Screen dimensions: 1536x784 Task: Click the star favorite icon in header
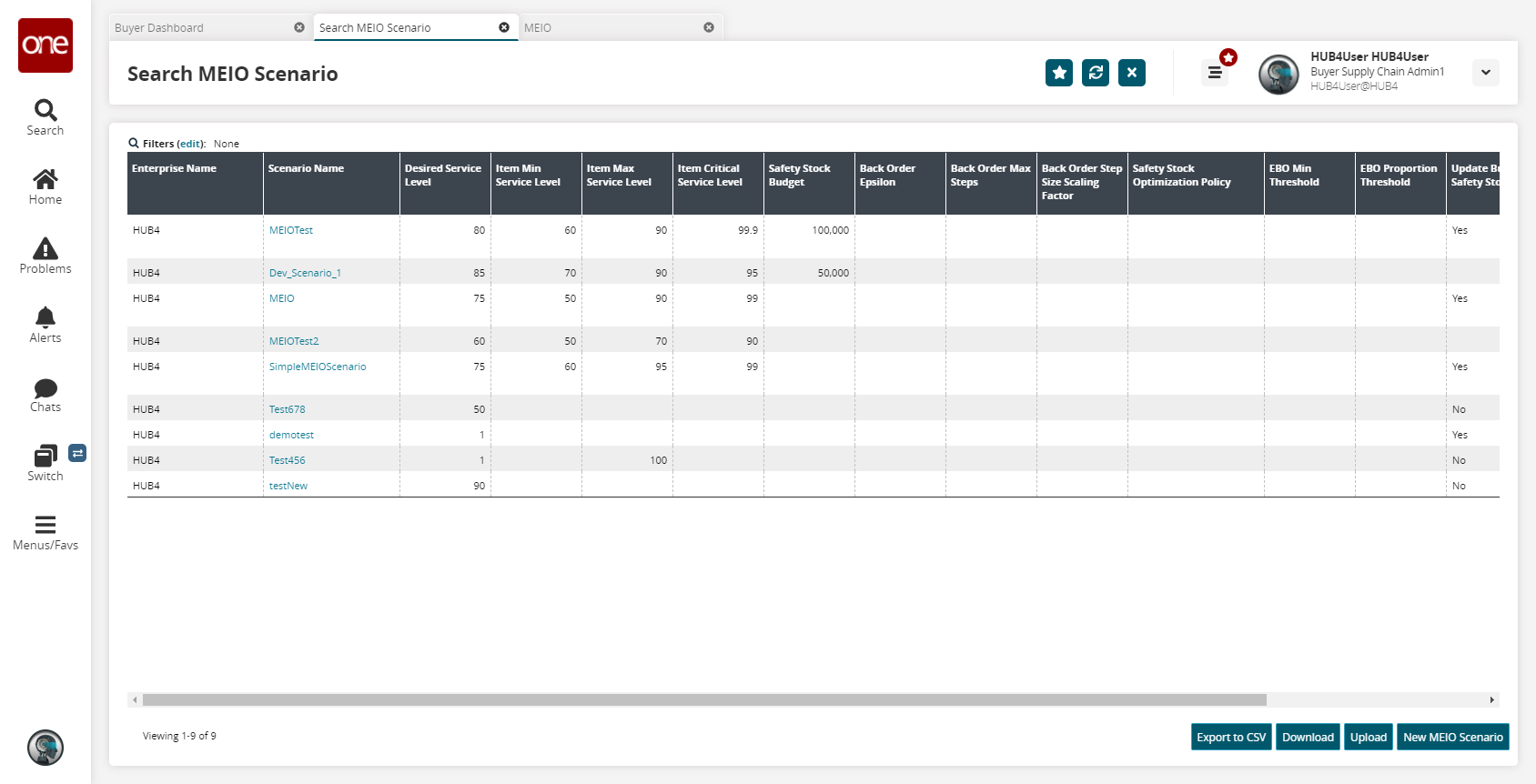click(1059, 73)
